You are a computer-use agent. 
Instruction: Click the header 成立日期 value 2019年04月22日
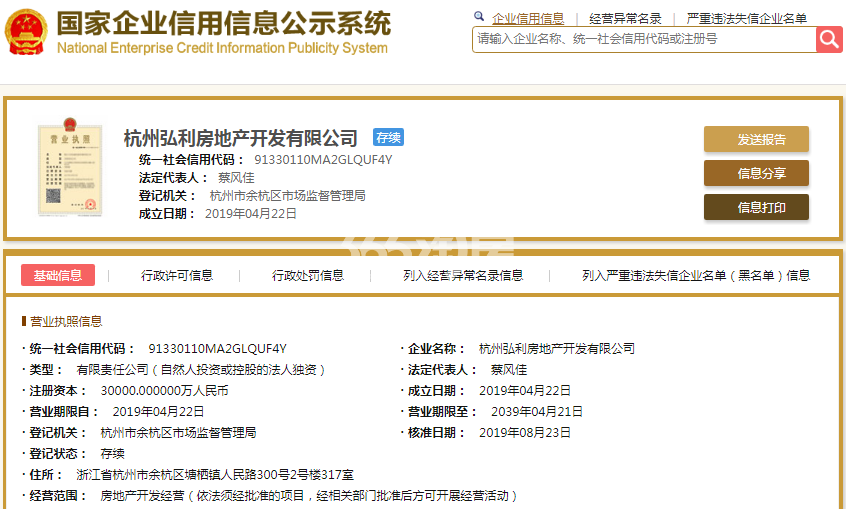tap(251, 214)
